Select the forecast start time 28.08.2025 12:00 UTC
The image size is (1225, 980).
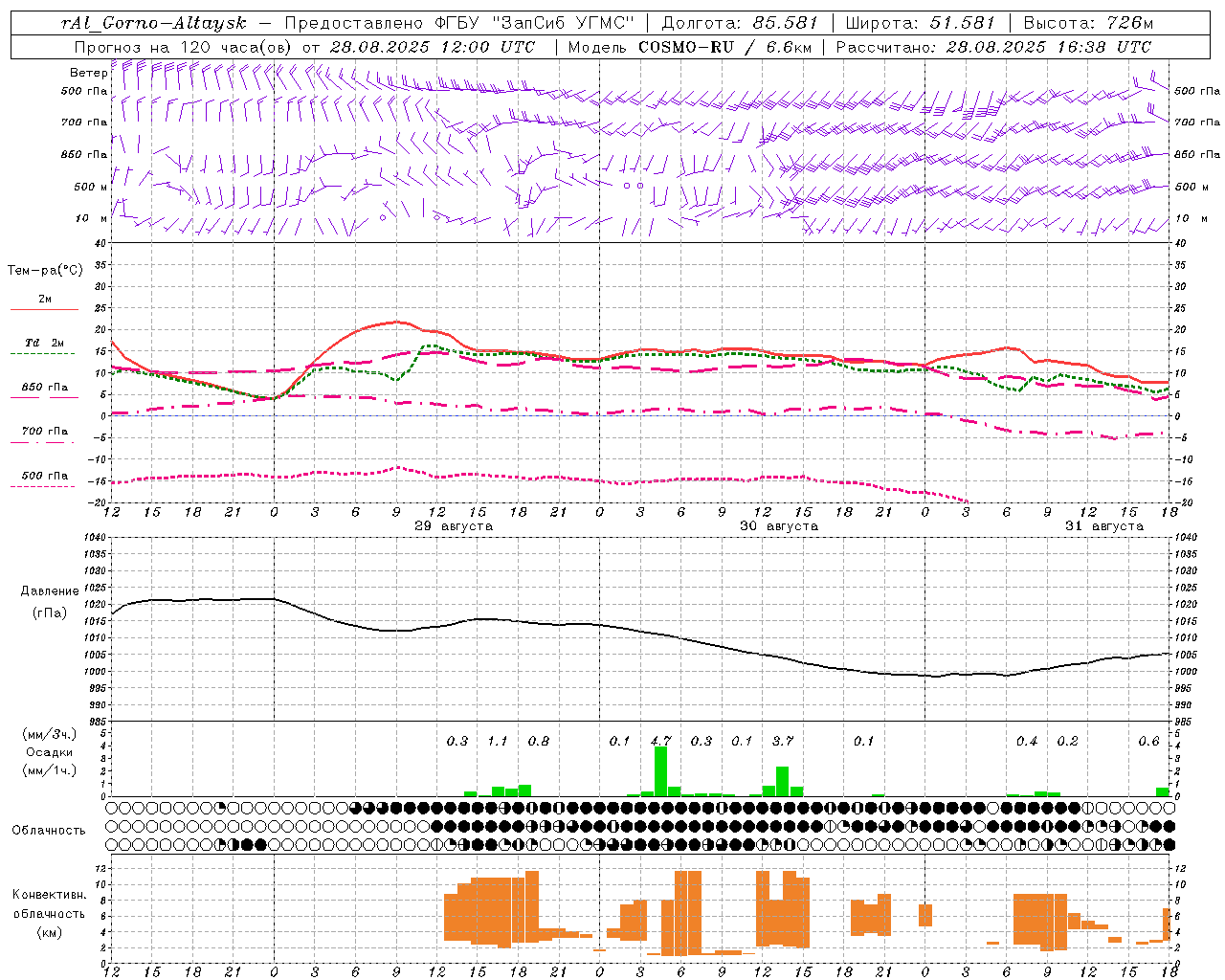pos(433,47)
